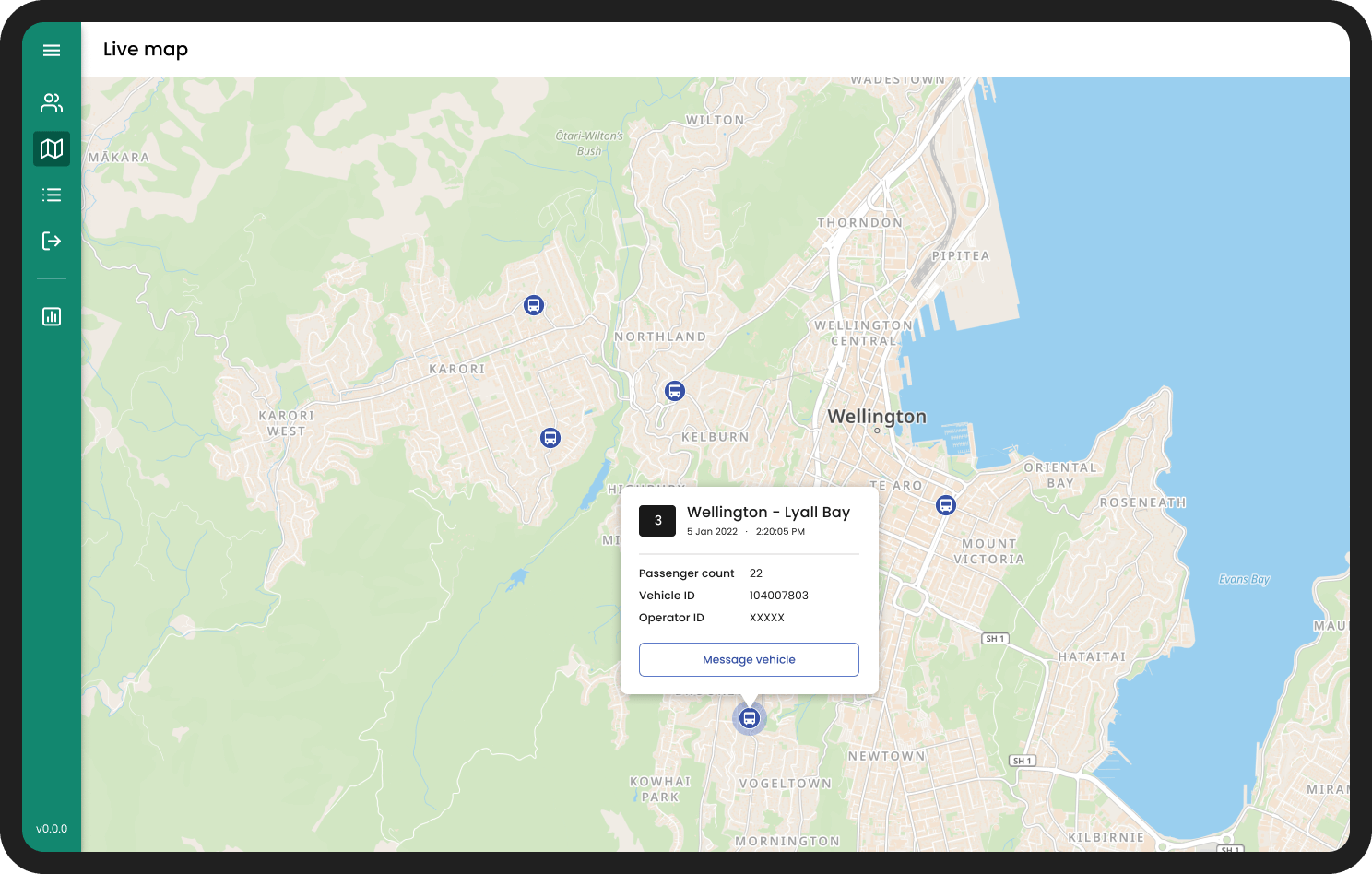Click the Vehicle ID value 104007803
The width and height of the screenshot is (1372, 874).
[x=778, y=596]
